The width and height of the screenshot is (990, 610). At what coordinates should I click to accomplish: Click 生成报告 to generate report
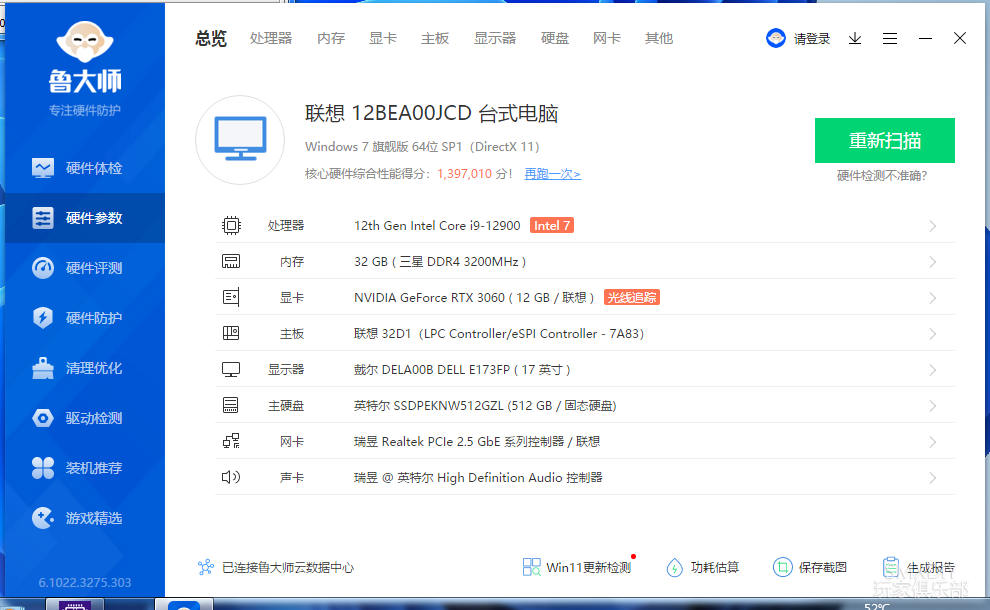919,567
